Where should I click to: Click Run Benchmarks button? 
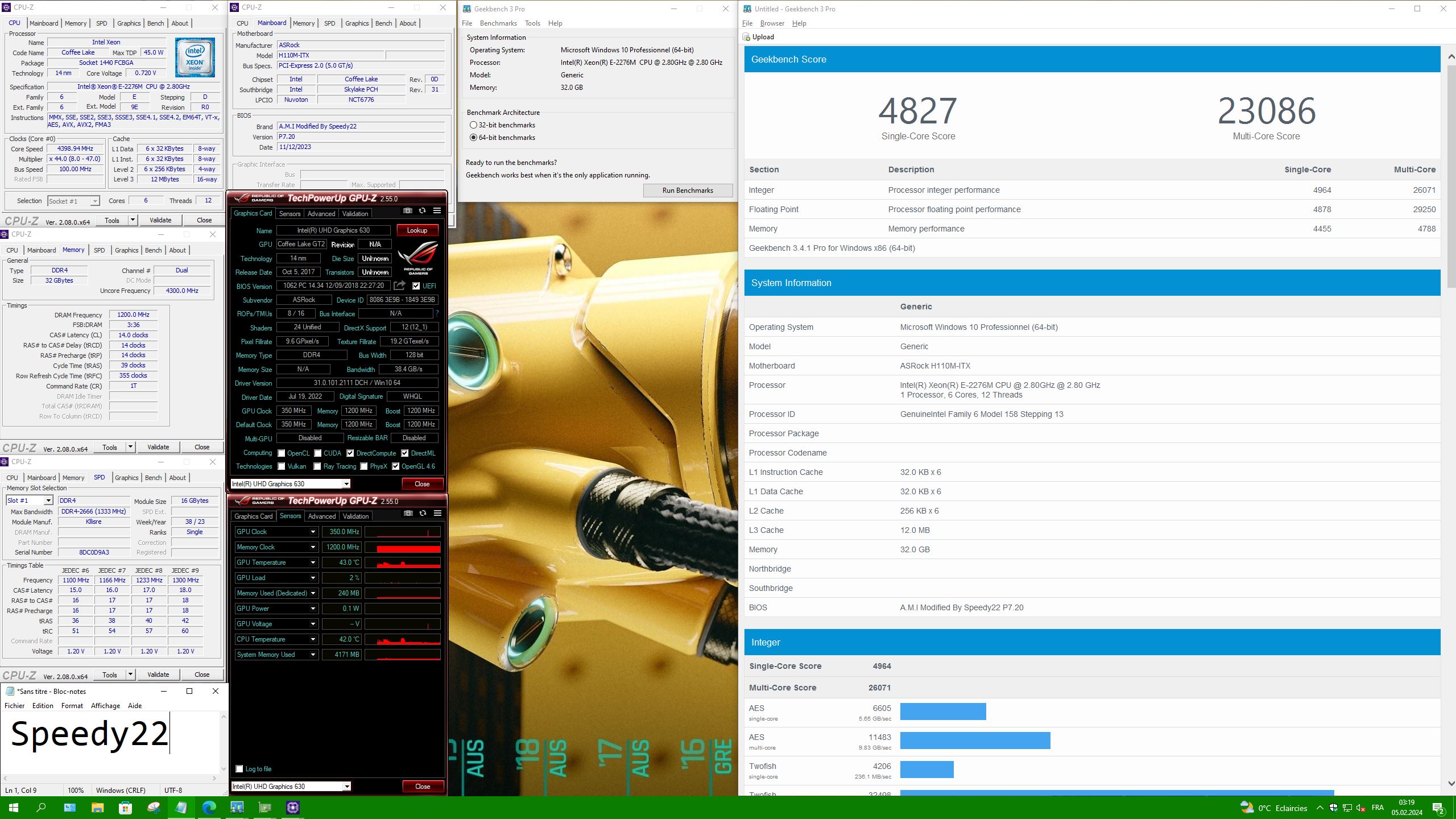[x=688, y=191]
